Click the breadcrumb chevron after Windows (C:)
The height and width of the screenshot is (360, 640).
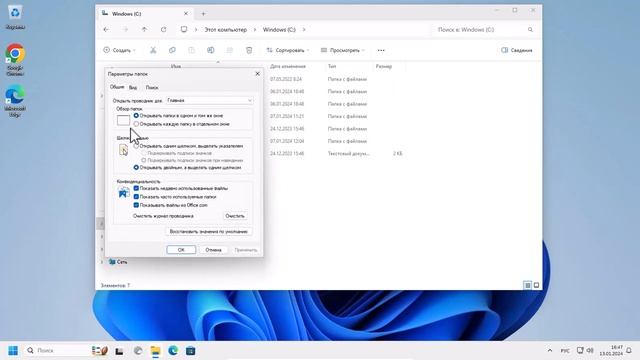pos(304,29)
